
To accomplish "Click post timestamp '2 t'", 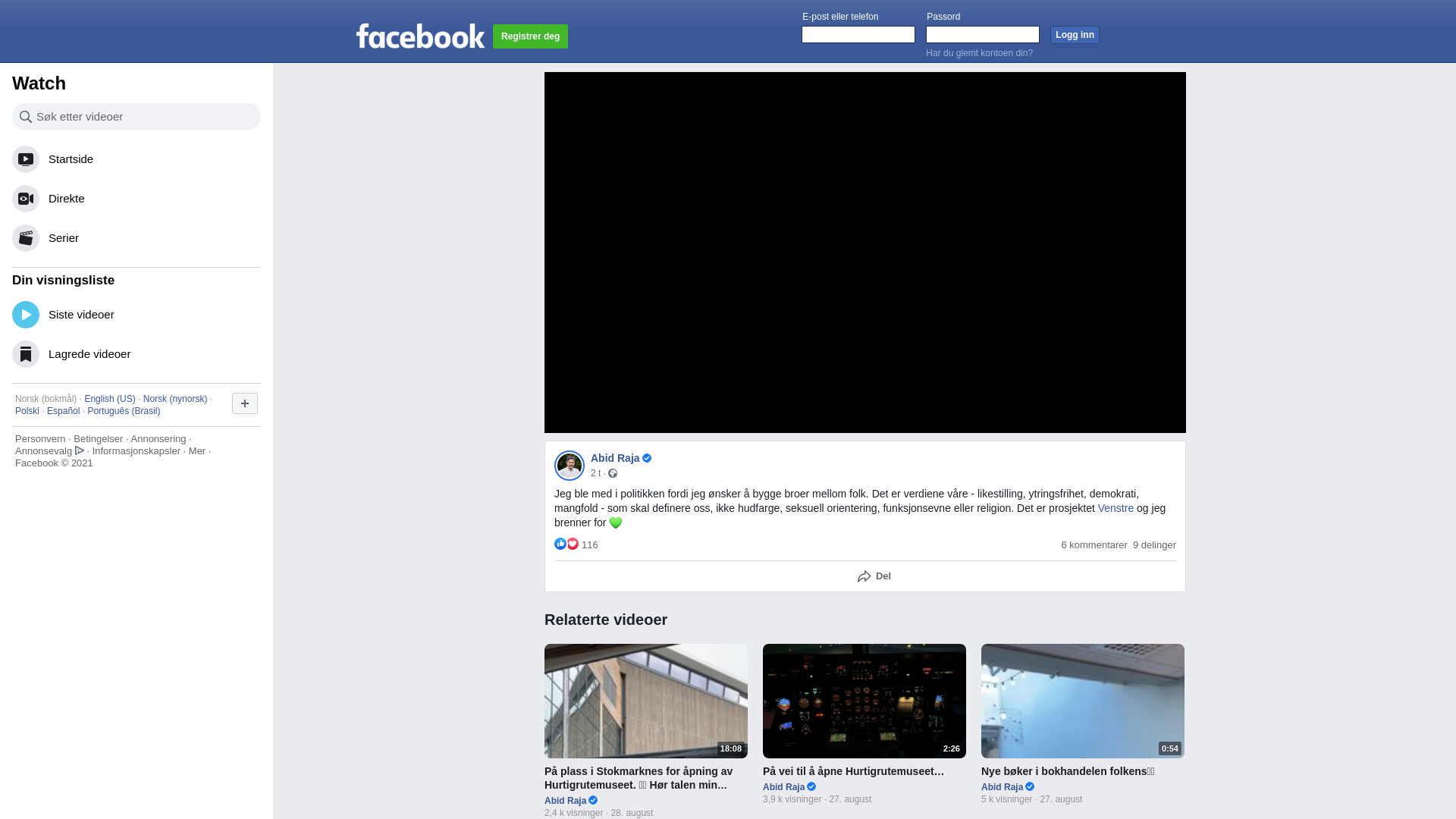I will pyautogui.click(x=595, y=473).
